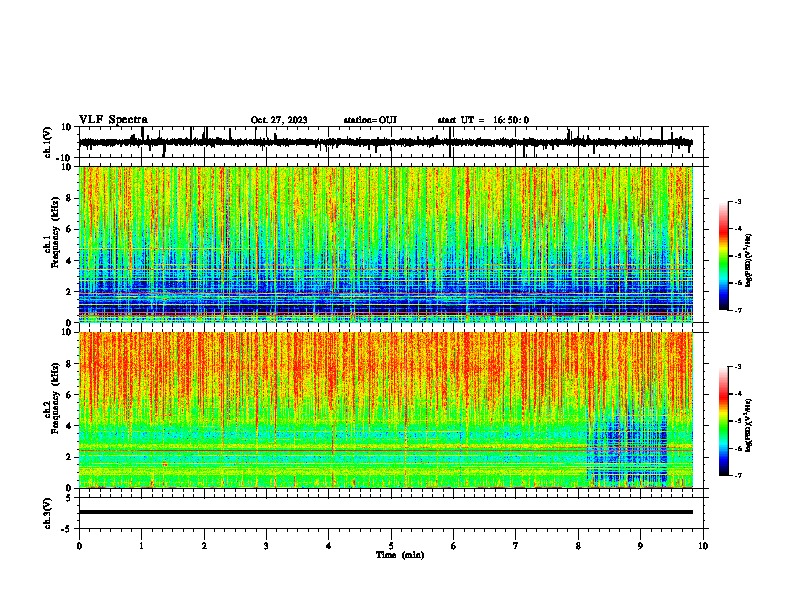The width and height of the screenshot is (792, 612).
Task: Click the ch.2 "Frequency (kHz)" axis label
Action: pyautogui.click(x=55, y=398)
